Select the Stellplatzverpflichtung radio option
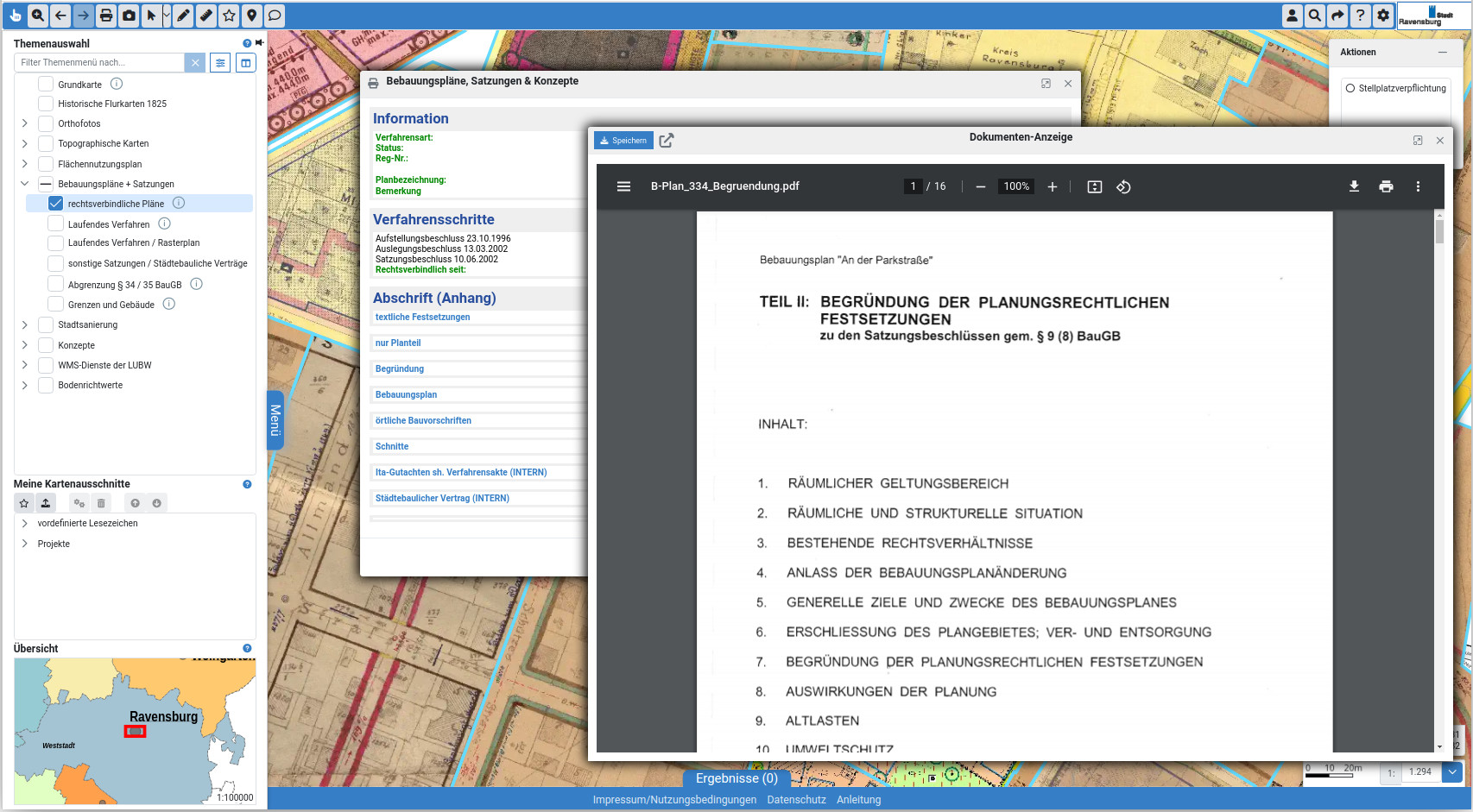Screen dimensions: 1473x812 pos(1350,88)
